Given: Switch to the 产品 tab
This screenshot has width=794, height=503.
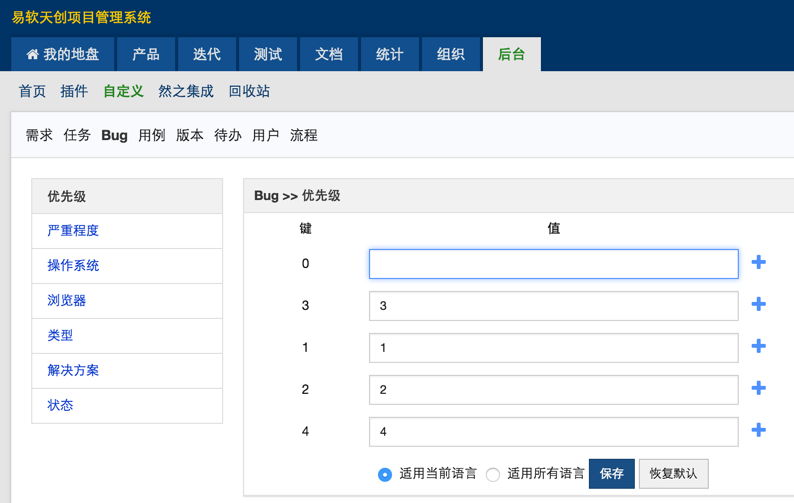Looking at the screenshot, I should 146,54.
